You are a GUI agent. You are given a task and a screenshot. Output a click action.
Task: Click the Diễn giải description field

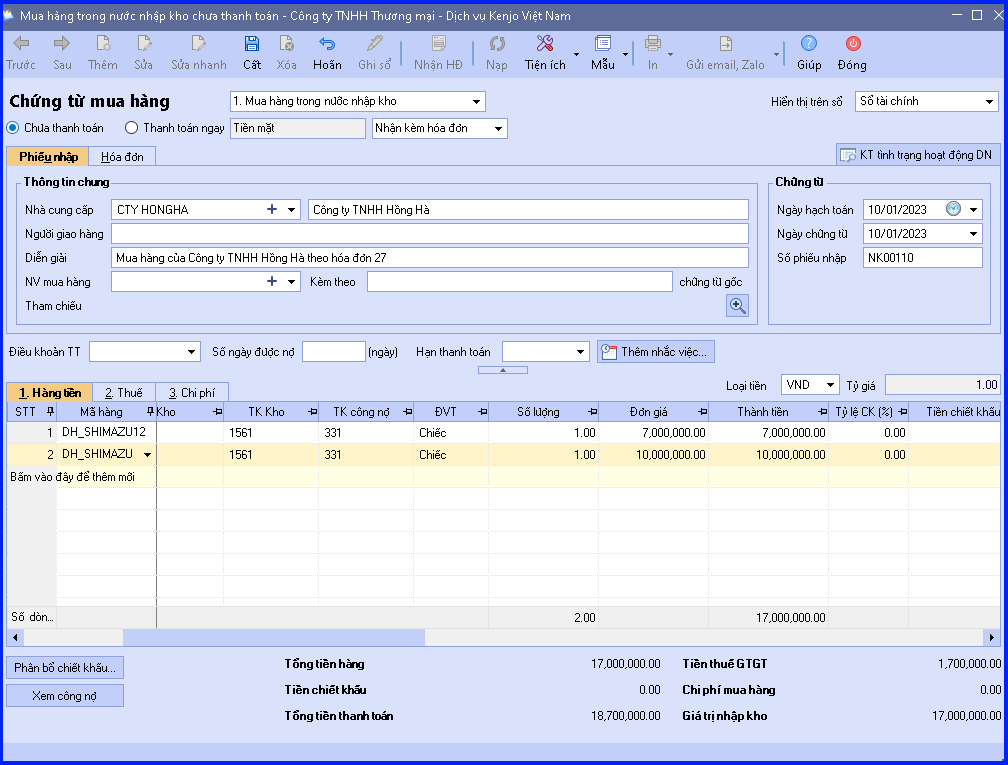(x=429, y=258)
